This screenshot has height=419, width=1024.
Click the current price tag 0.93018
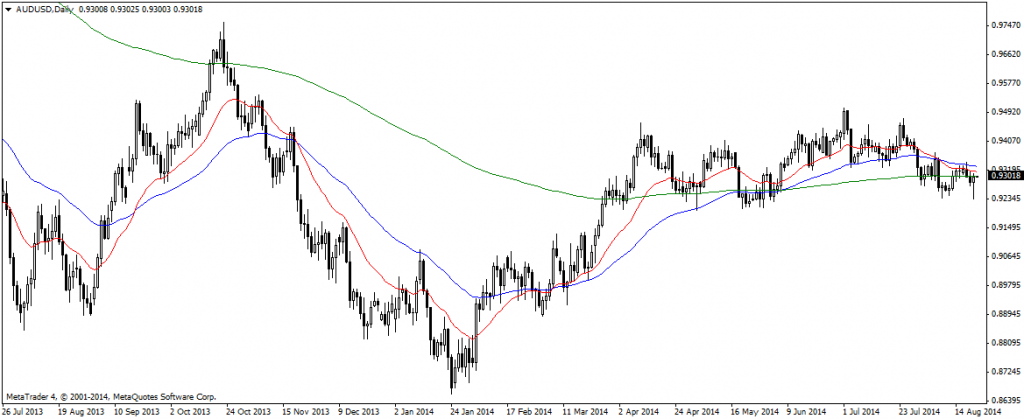pyautogui.click(x=1004, y=175)
